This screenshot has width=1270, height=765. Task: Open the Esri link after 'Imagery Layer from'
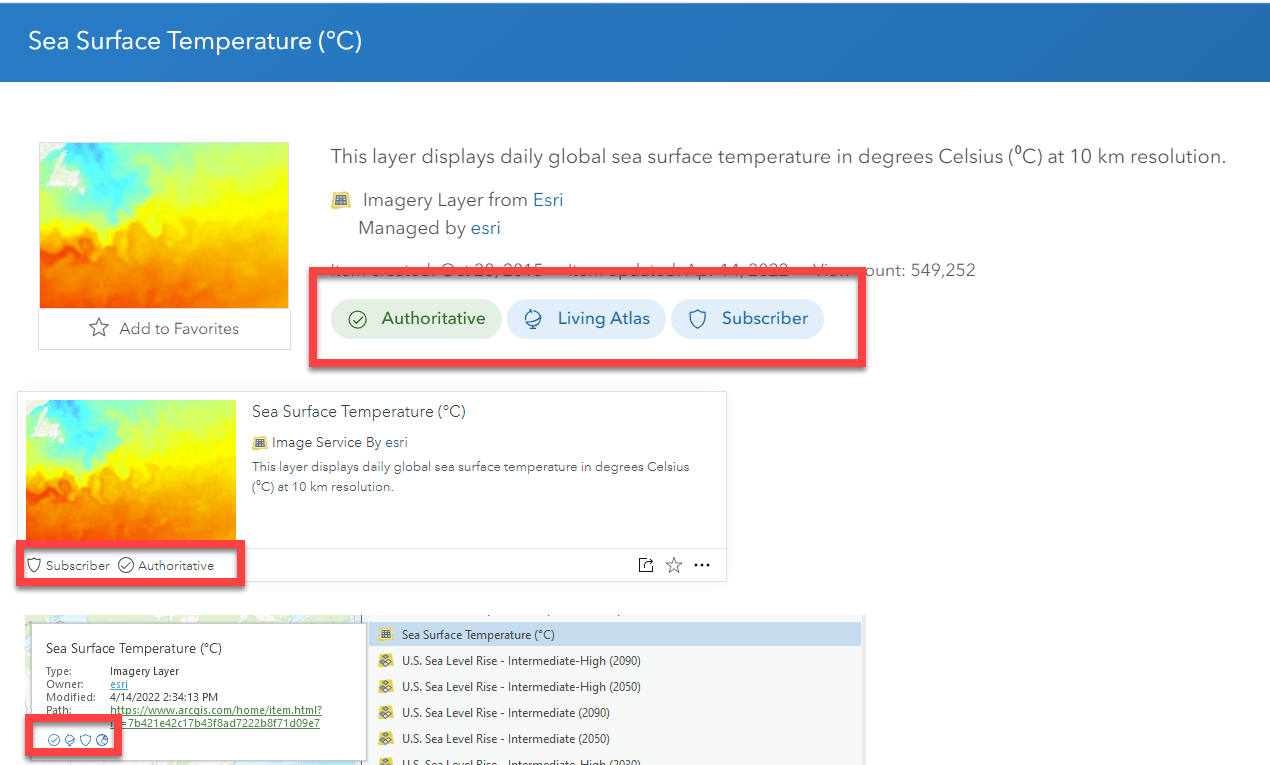coord(548,200)
